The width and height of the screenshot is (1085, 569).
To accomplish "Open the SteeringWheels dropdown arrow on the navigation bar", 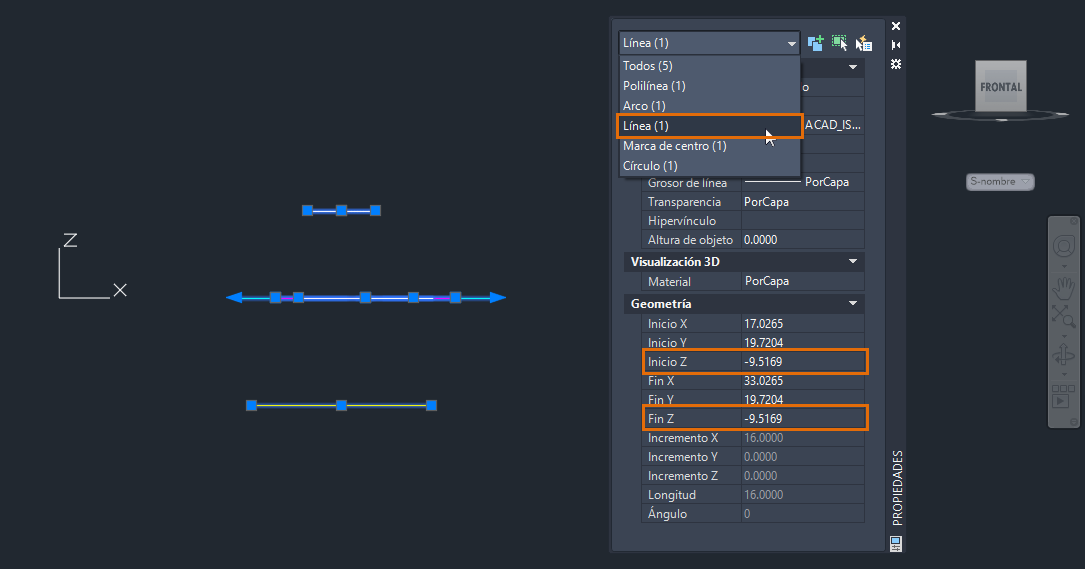I will point(1064,266).
